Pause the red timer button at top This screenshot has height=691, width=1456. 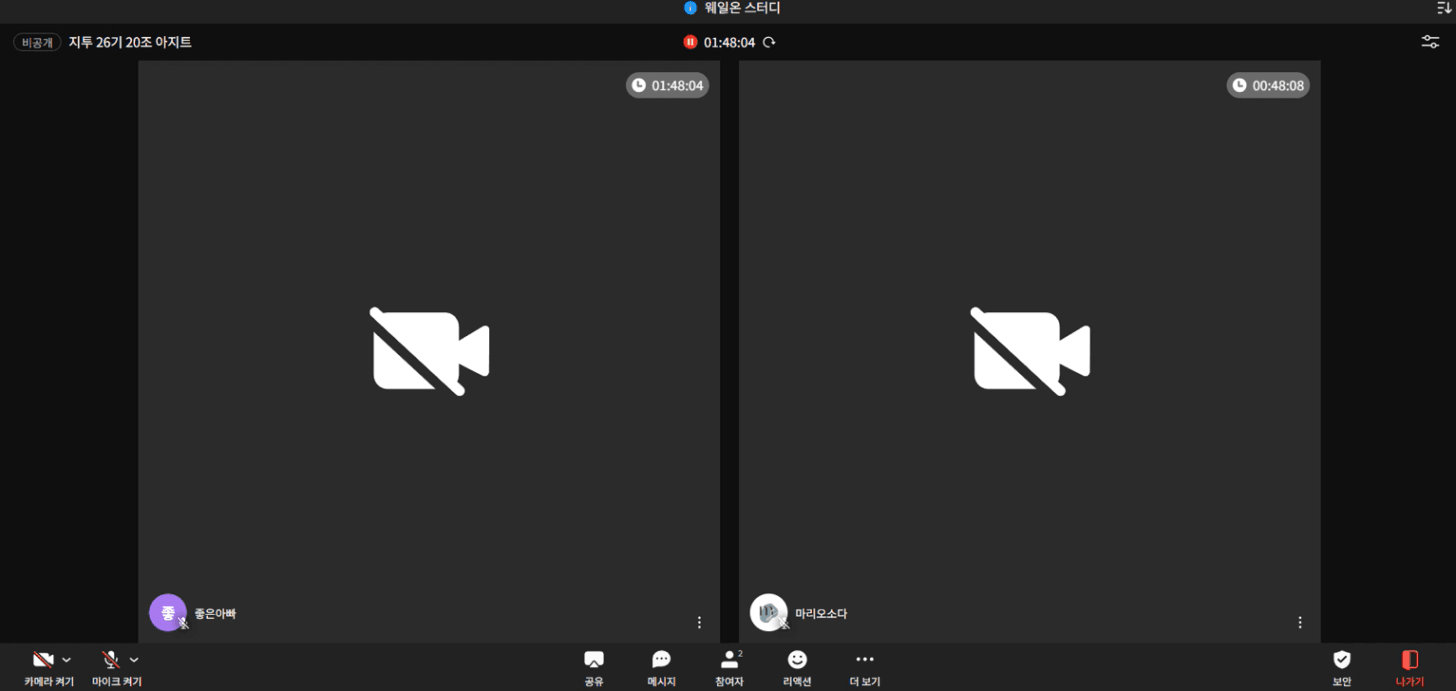point(690,42)
